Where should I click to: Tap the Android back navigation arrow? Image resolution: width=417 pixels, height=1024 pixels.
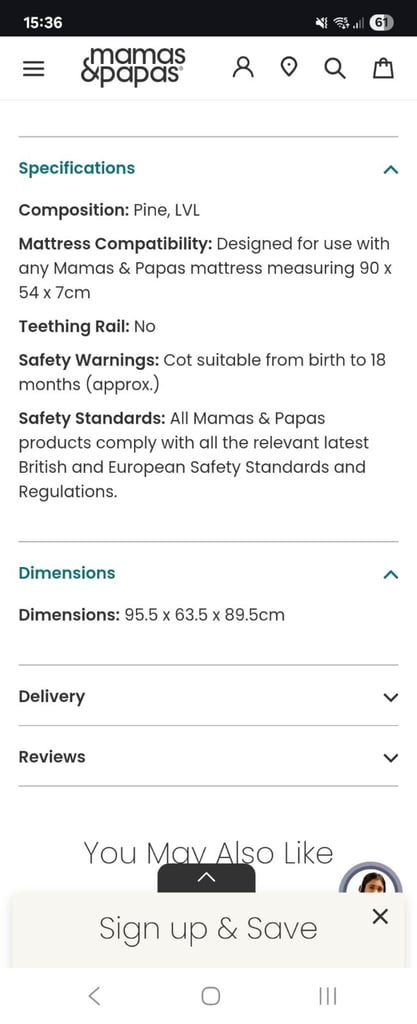coord(94,995)
